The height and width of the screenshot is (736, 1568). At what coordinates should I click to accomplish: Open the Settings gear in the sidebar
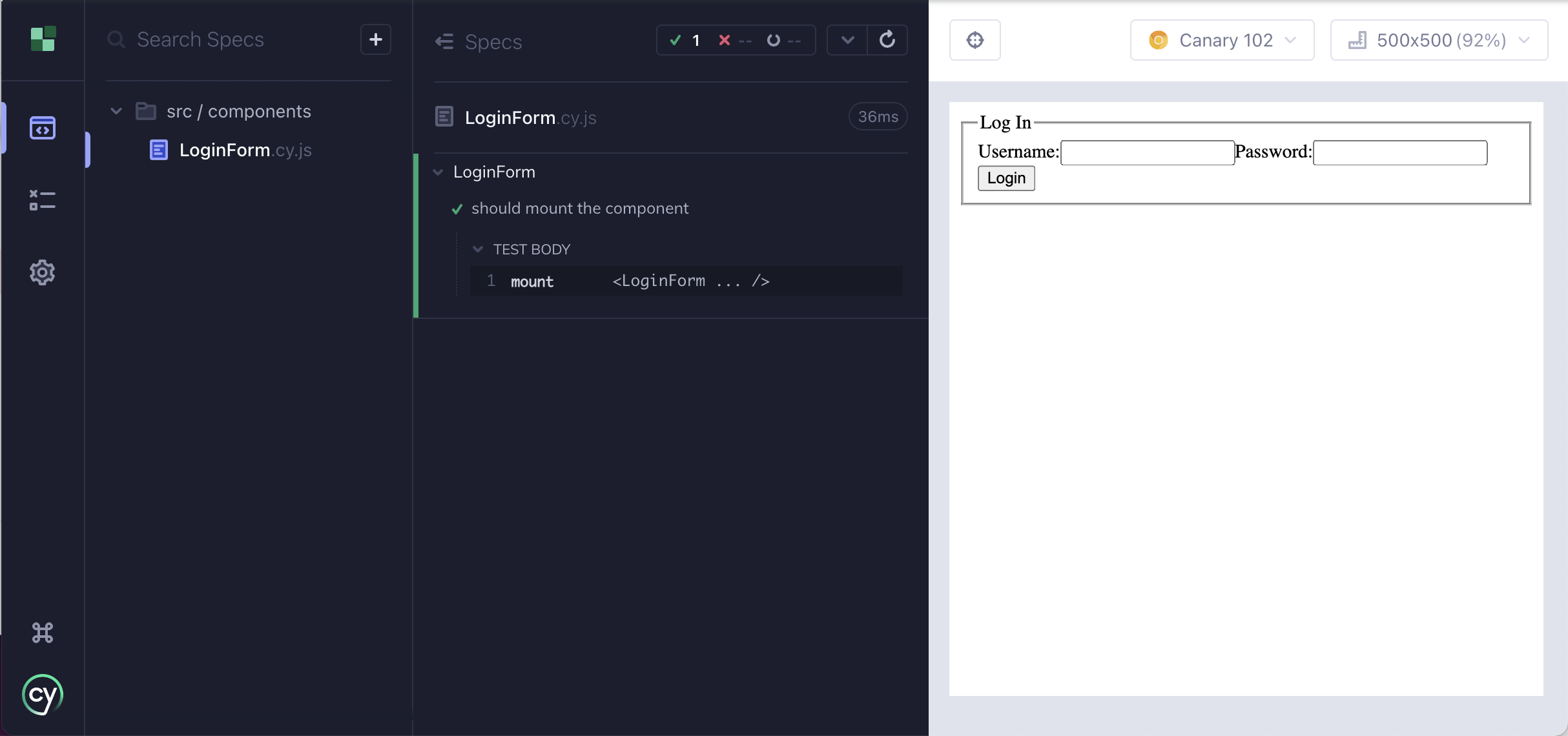(43, 272)
